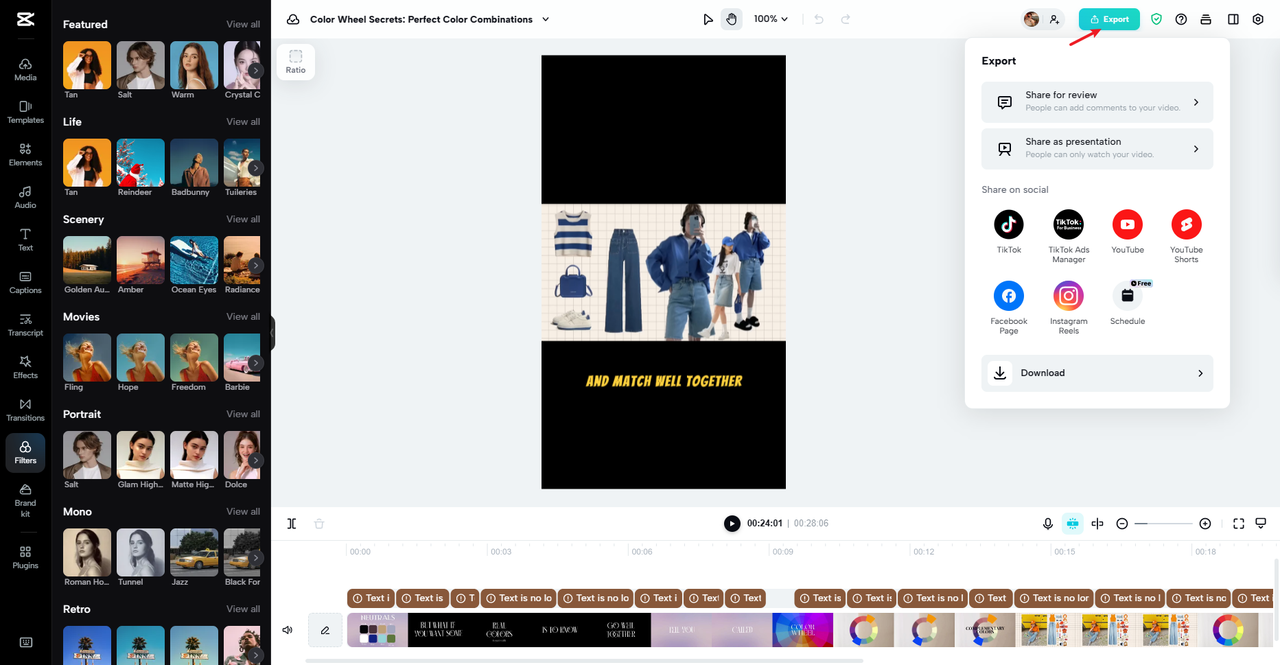Apply the Reindeer filter
Viewport: 1280px width, 665px height.
point(141,163)
